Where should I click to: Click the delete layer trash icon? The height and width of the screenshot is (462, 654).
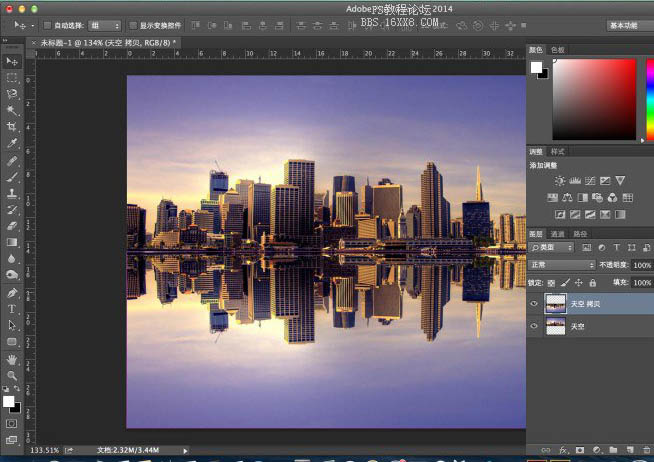tap(646, 450)
